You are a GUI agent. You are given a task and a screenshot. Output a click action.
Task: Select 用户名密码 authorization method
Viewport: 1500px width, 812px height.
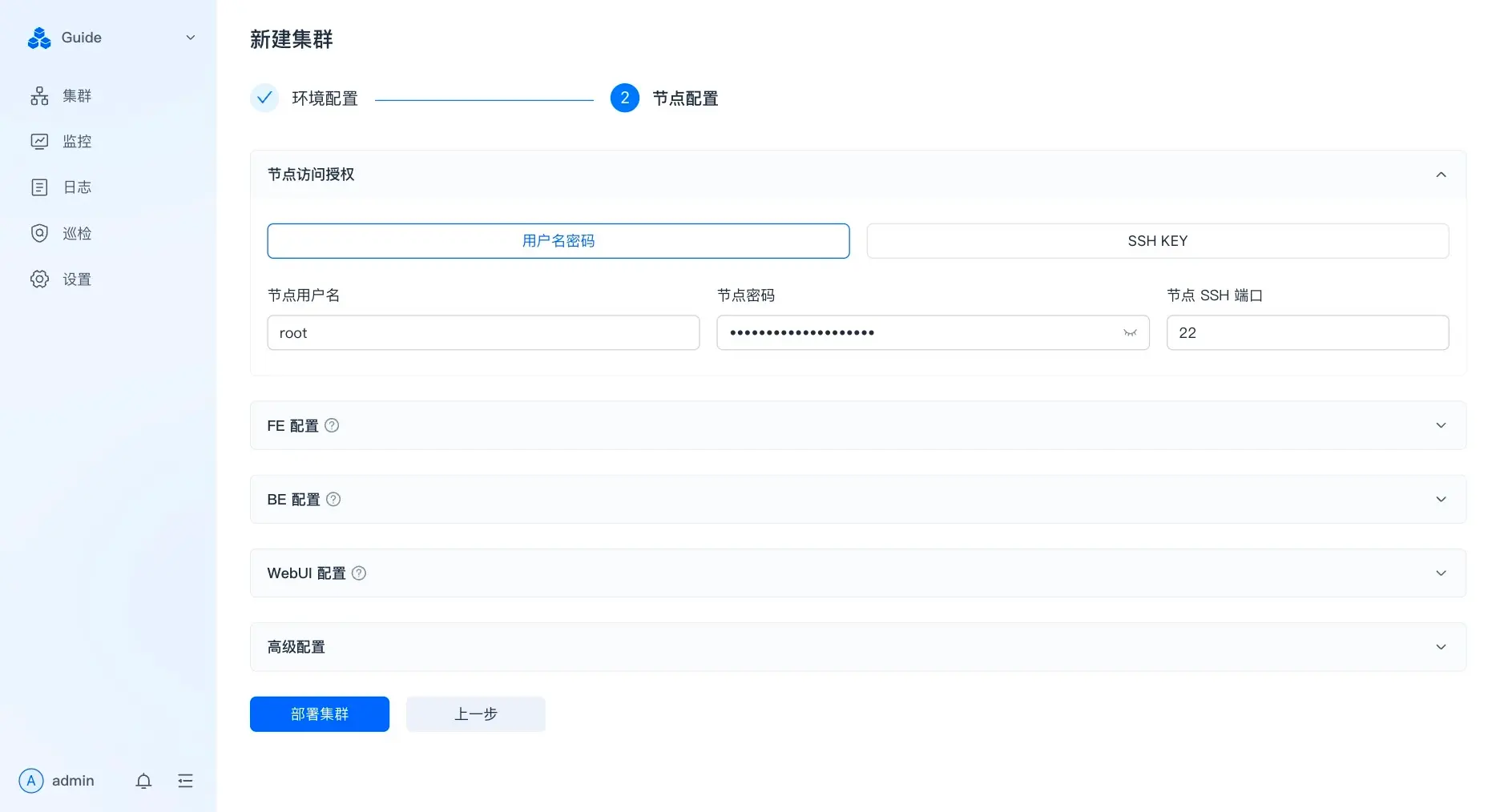point(558,241)
